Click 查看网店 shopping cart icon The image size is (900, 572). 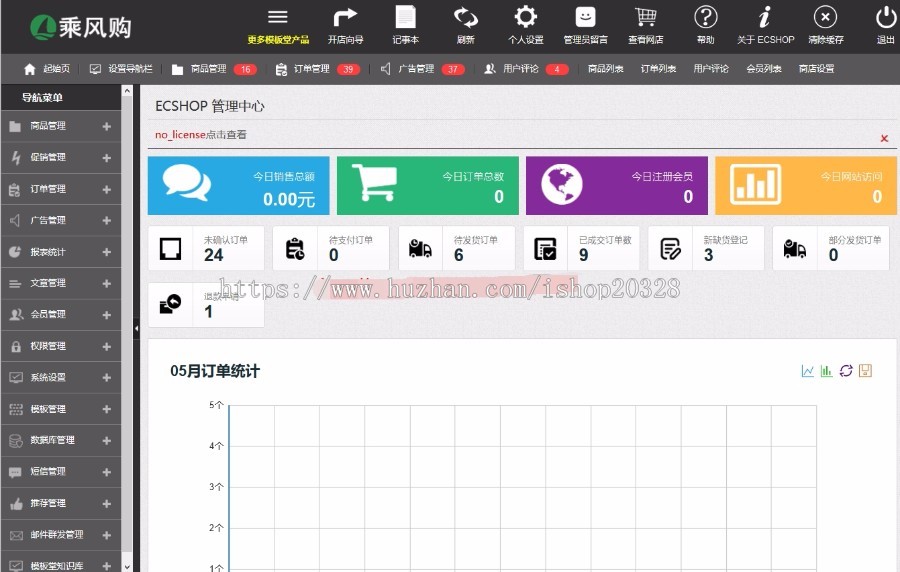[646, 17]
